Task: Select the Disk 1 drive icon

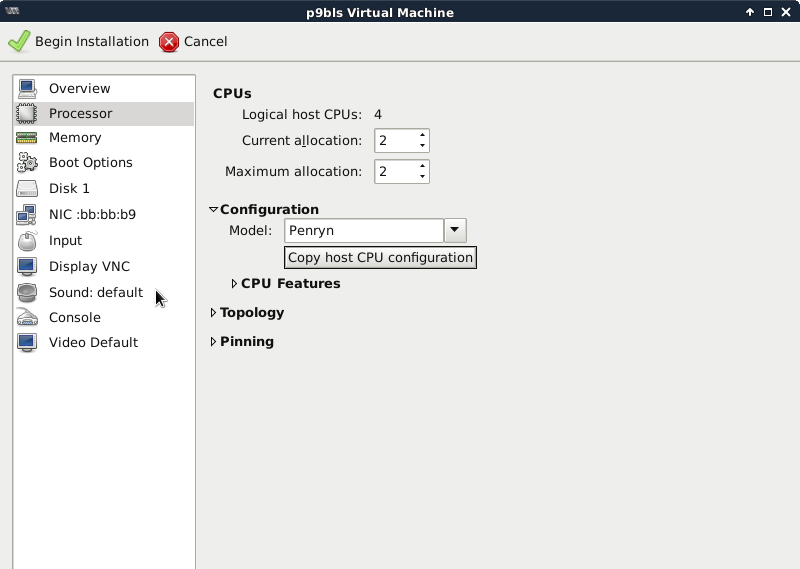Action: (x=27, y=189)
